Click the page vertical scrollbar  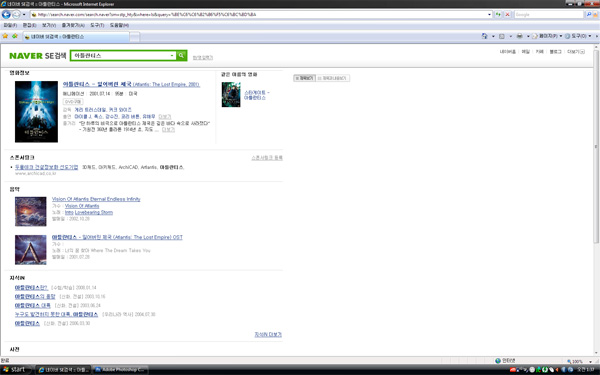click(596, 201)
